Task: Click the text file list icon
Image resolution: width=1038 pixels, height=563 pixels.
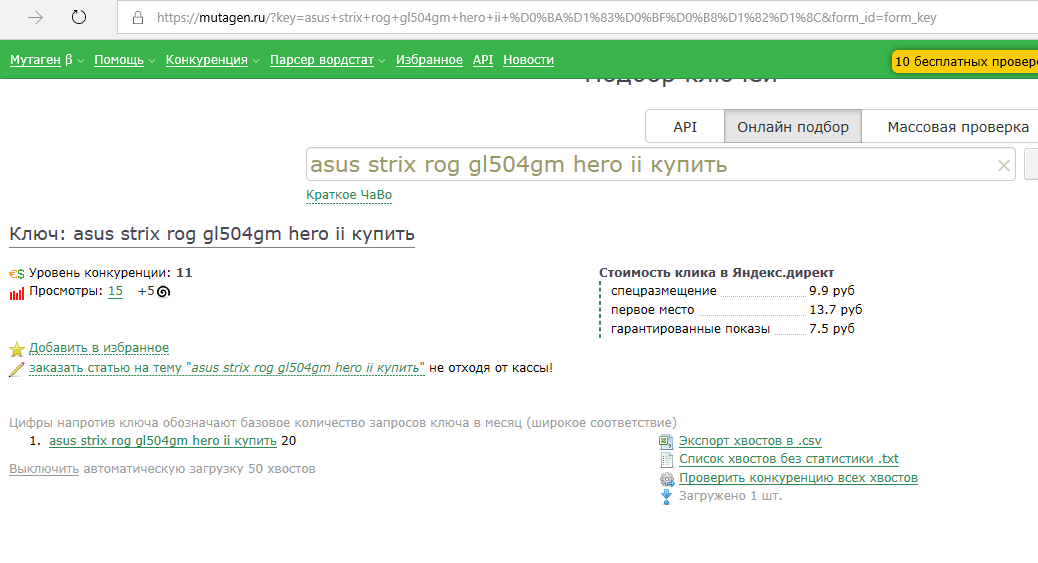Action: click(667, 460)
